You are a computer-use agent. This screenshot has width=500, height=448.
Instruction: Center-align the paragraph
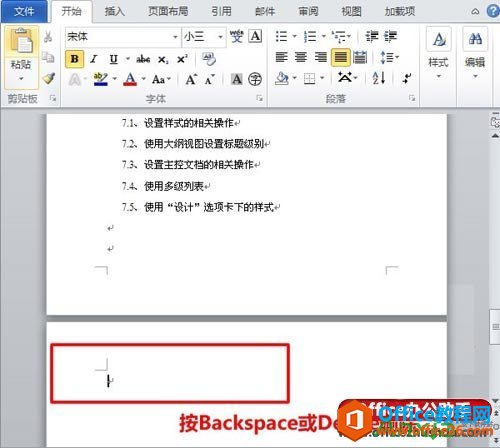(x=301, y=57)
